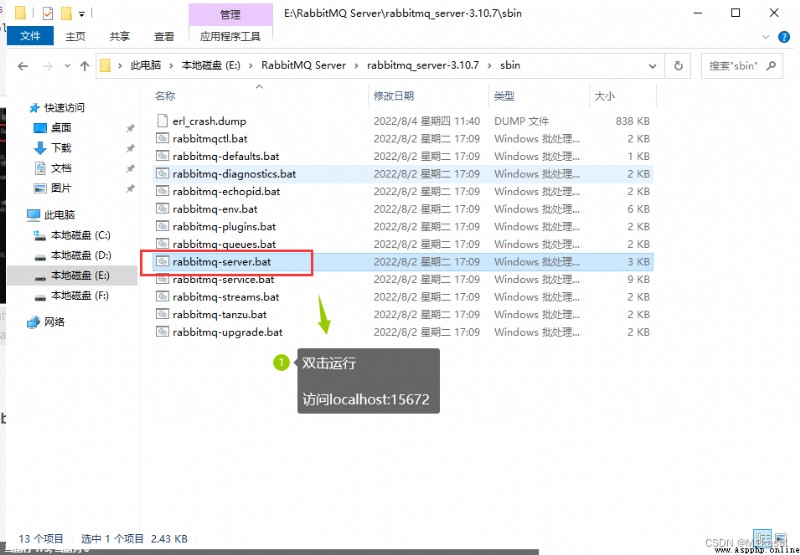Viewport: 800px width, 555px height.
Task: Select 下载 in the navigation pane
Action: click(x=61, y=148)
